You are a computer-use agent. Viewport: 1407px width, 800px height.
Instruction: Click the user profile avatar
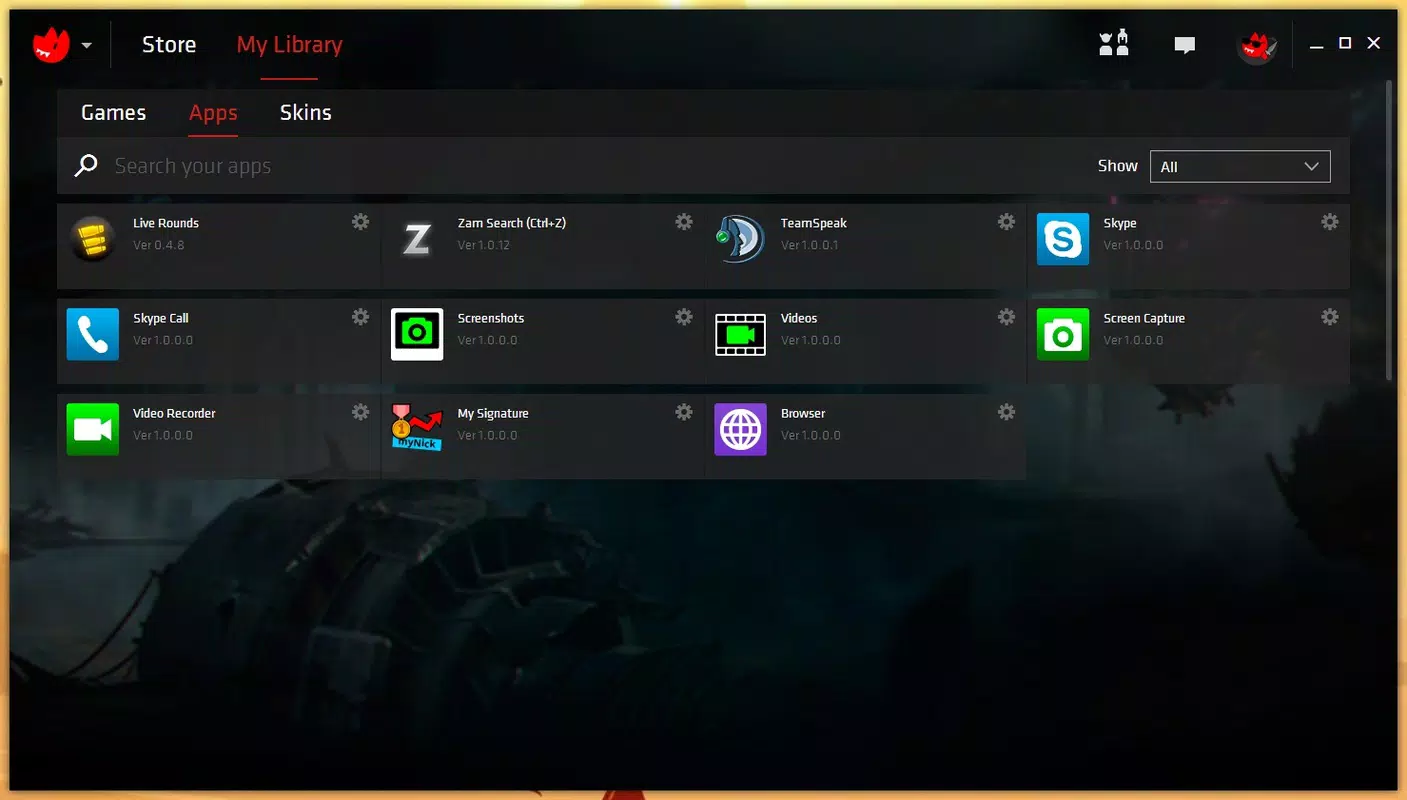click(1256, 45)
